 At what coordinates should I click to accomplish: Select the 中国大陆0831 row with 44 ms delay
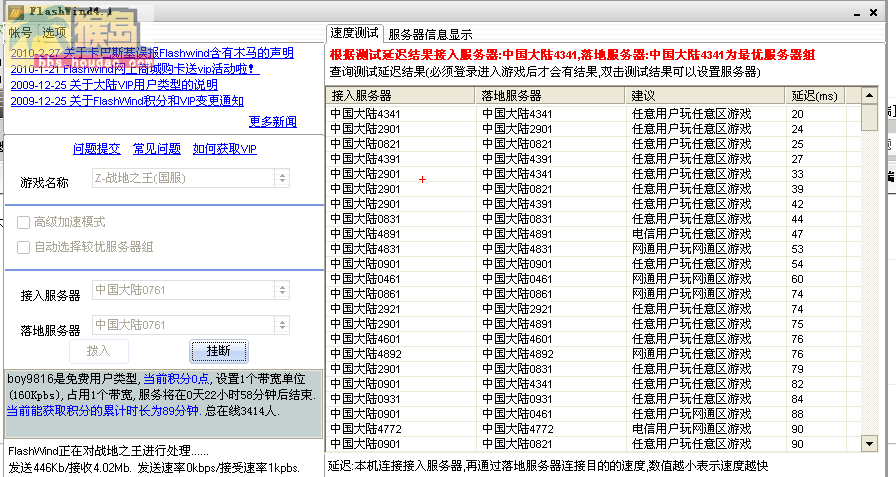[x=593, y=219]
